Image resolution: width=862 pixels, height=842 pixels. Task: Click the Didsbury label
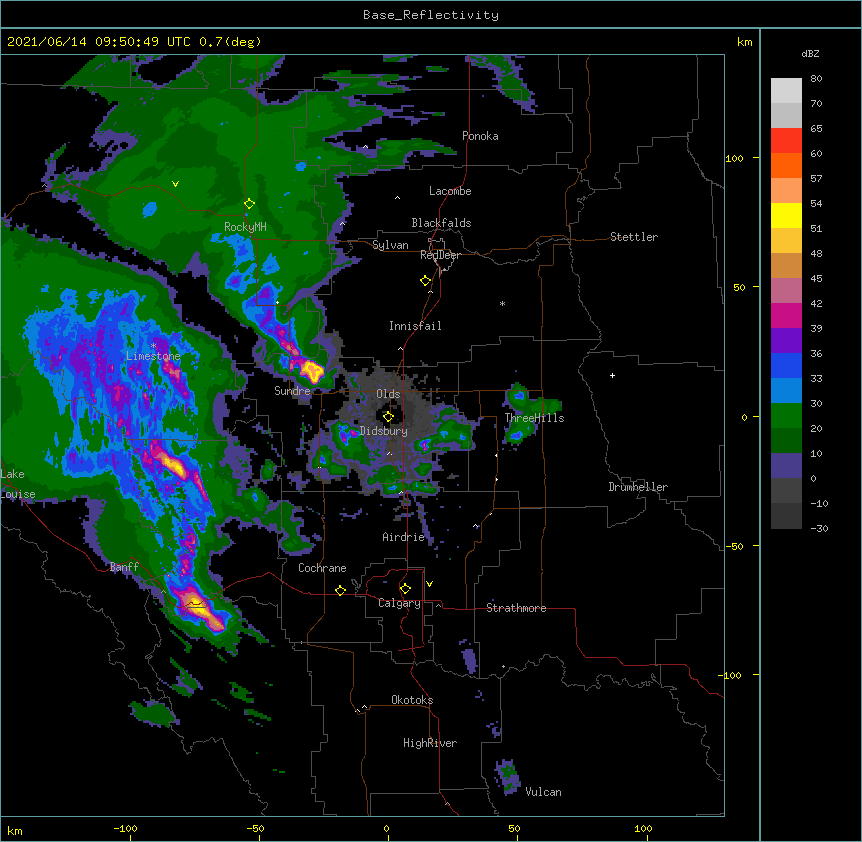[x=384, y=431]
